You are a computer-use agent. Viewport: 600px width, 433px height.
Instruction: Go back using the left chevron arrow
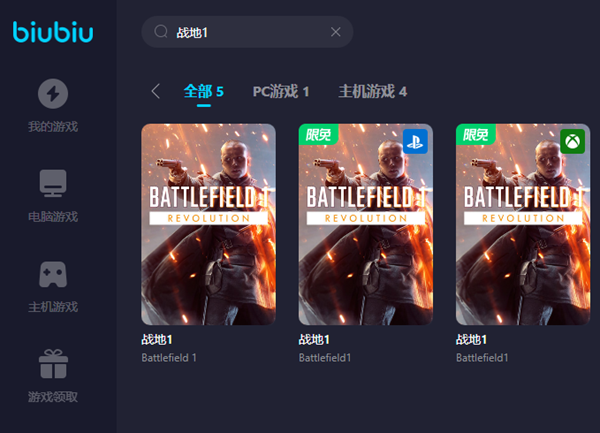(155, 92)
